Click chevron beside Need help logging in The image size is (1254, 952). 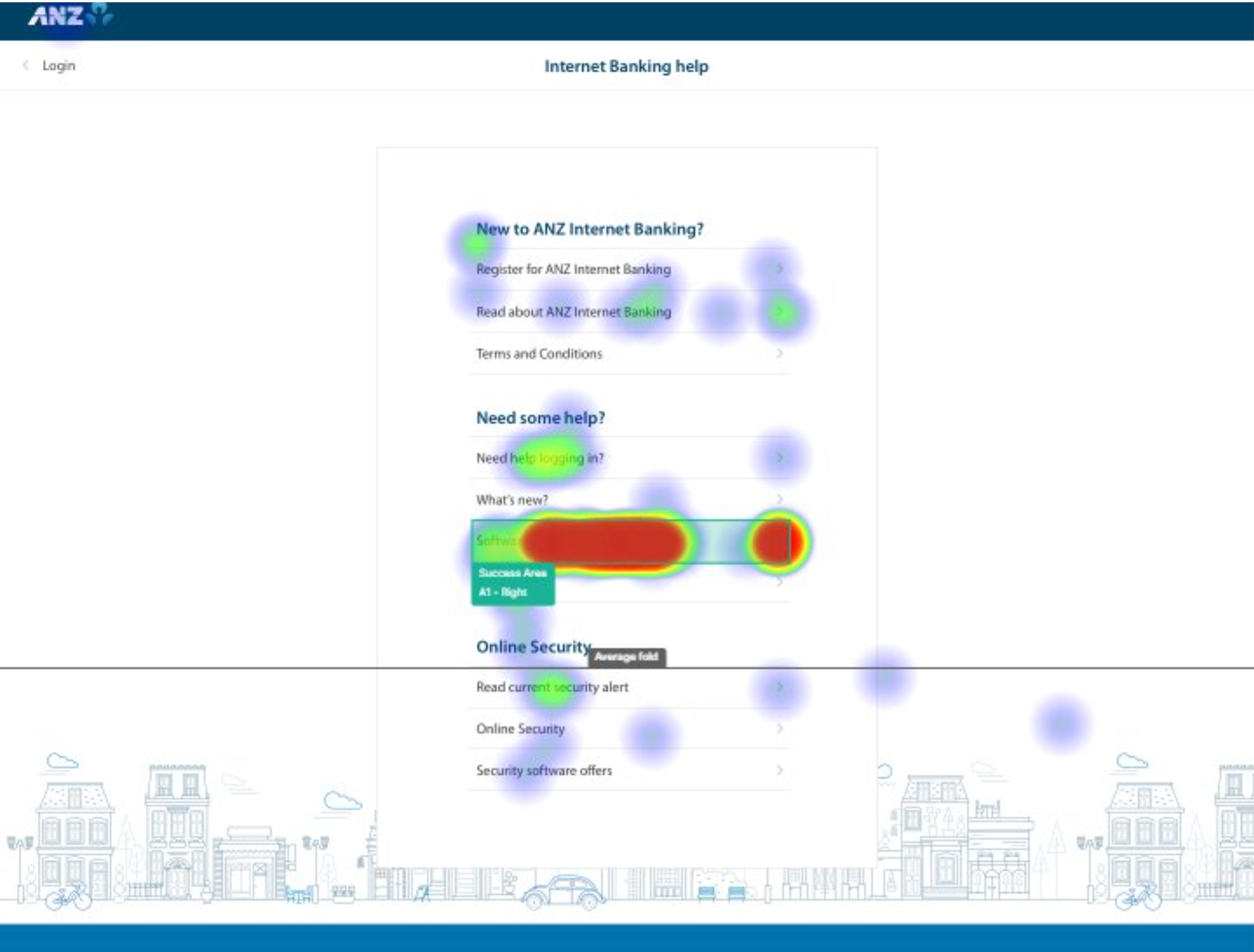779,457
